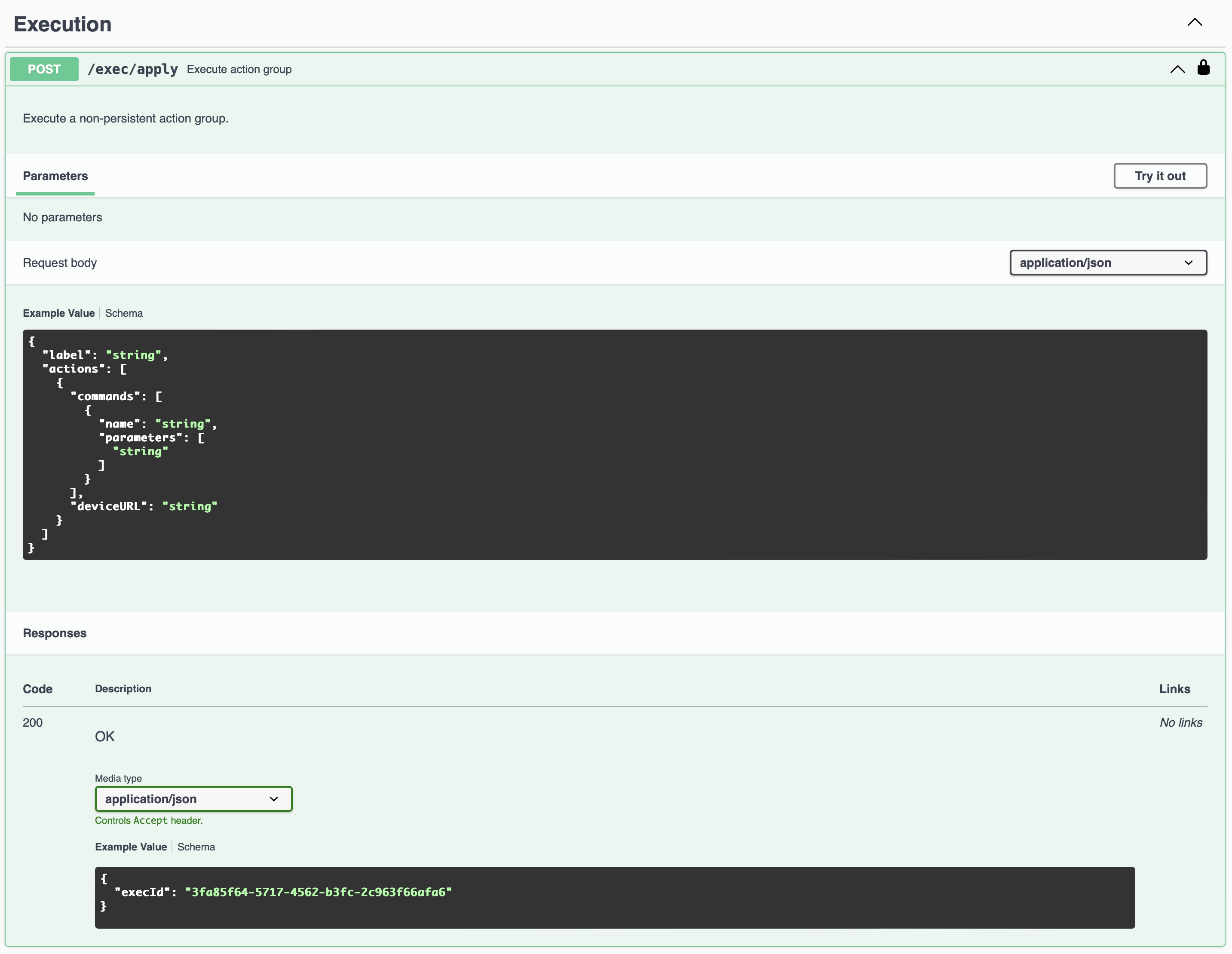Click the authorization lock icon
Image resolution: width=1232 pixels, height=954 pixels.
click(x=1203, y=67)
